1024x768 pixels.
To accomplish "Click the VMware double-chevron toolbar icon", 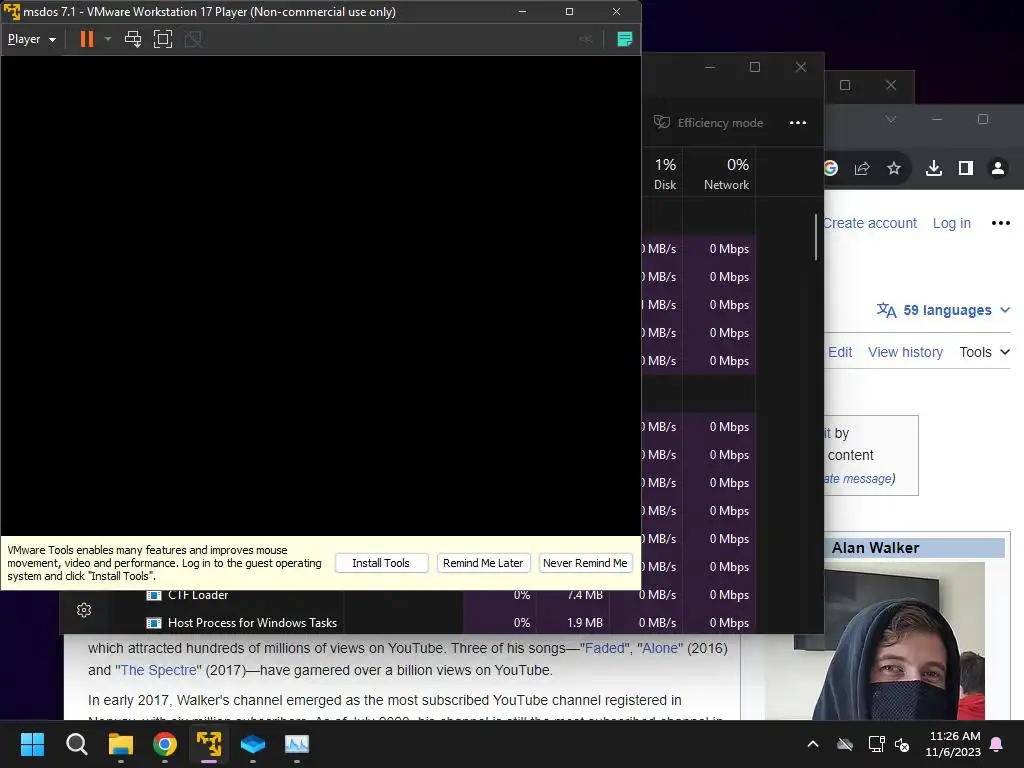I will [586, 39].
